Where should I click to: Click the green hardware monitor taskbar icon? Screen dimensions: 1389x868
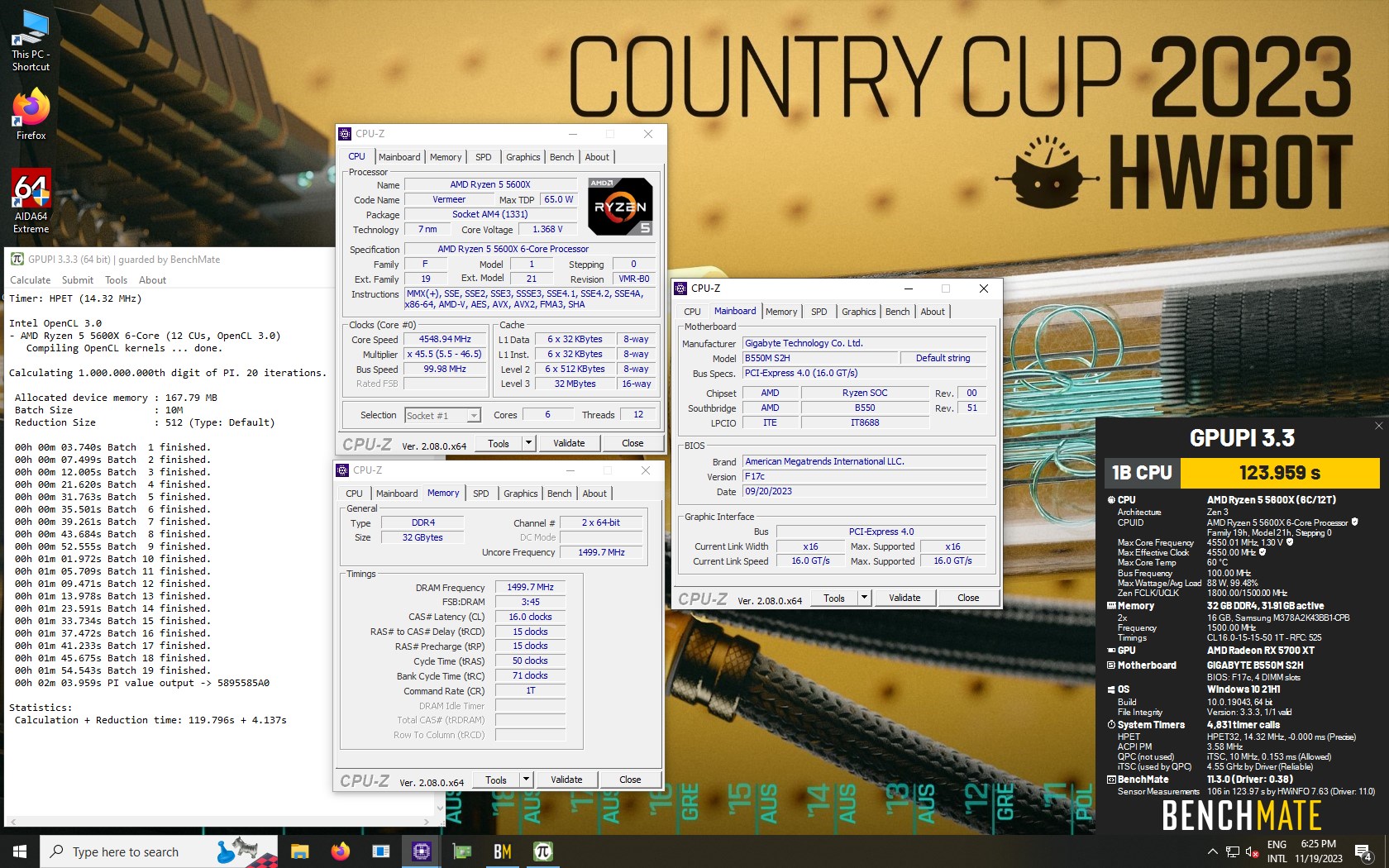[x=461, y=851]
